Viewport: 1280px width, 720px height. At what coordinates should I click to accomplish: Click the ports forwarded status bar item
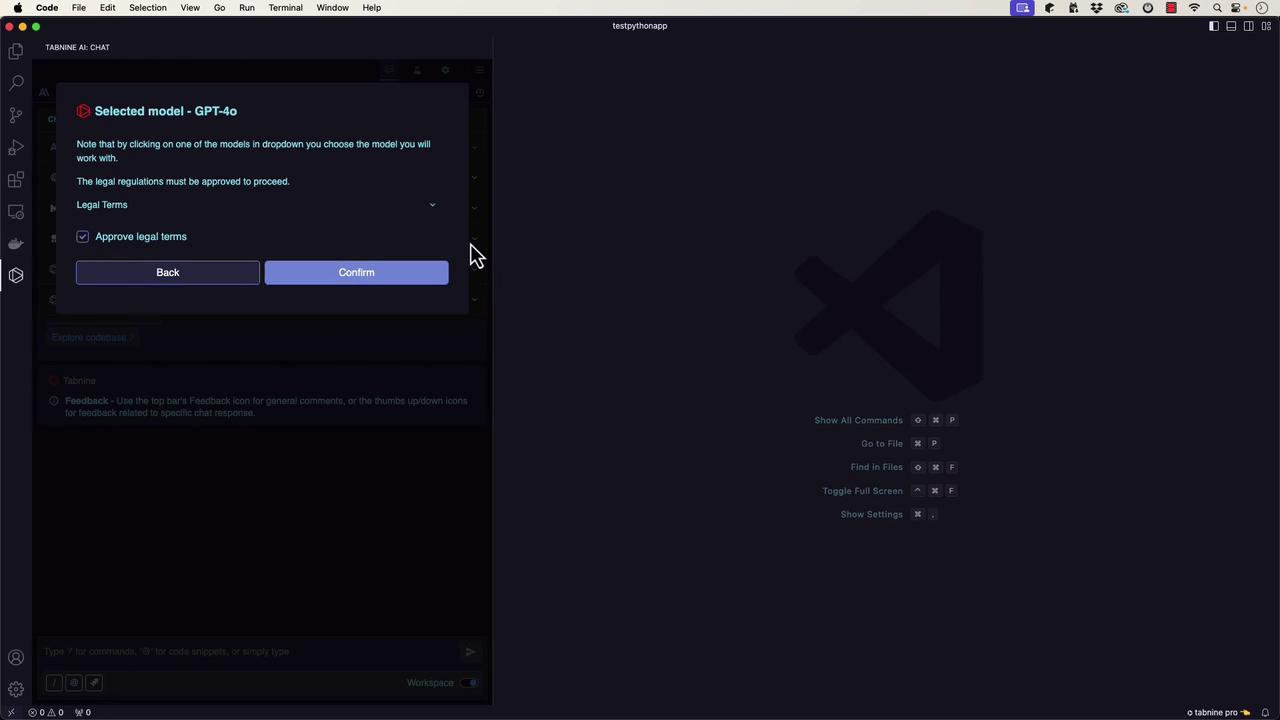pyautogui.click(x=83, y=712)
